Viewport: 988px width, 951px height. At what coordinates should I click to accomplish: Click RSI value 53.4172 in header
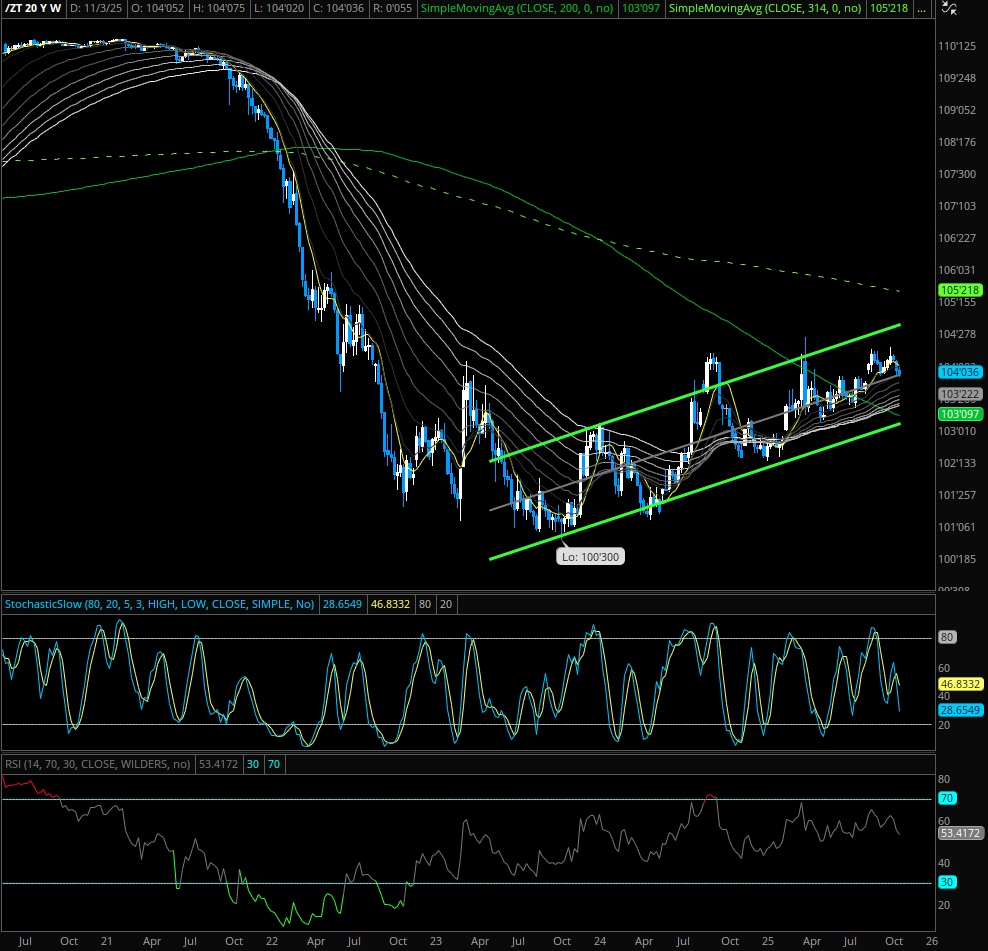coord(218,764)
